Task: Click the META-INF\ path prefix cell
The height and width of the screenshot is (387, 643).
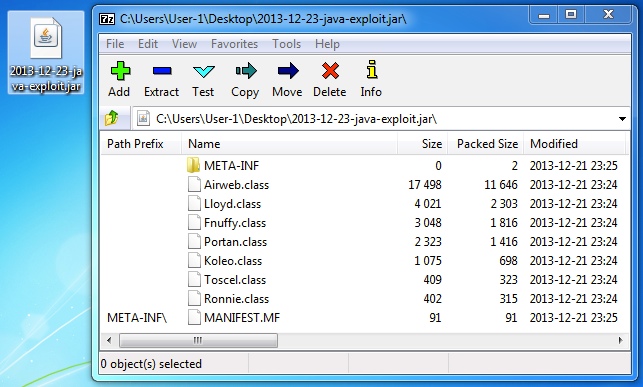Action: coord(137,318)
